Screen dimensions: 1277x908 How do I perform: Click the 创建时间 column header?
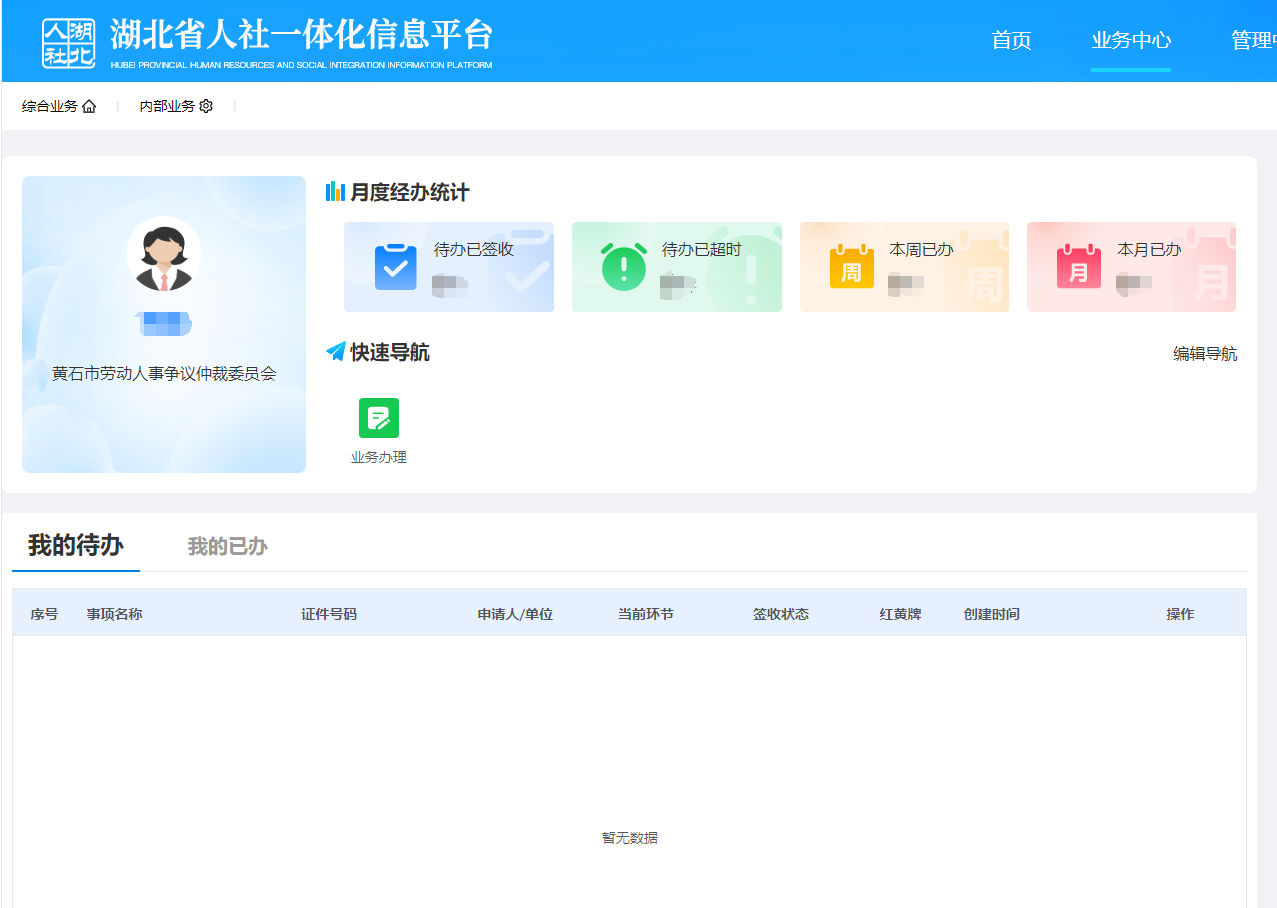pos(991,614)
